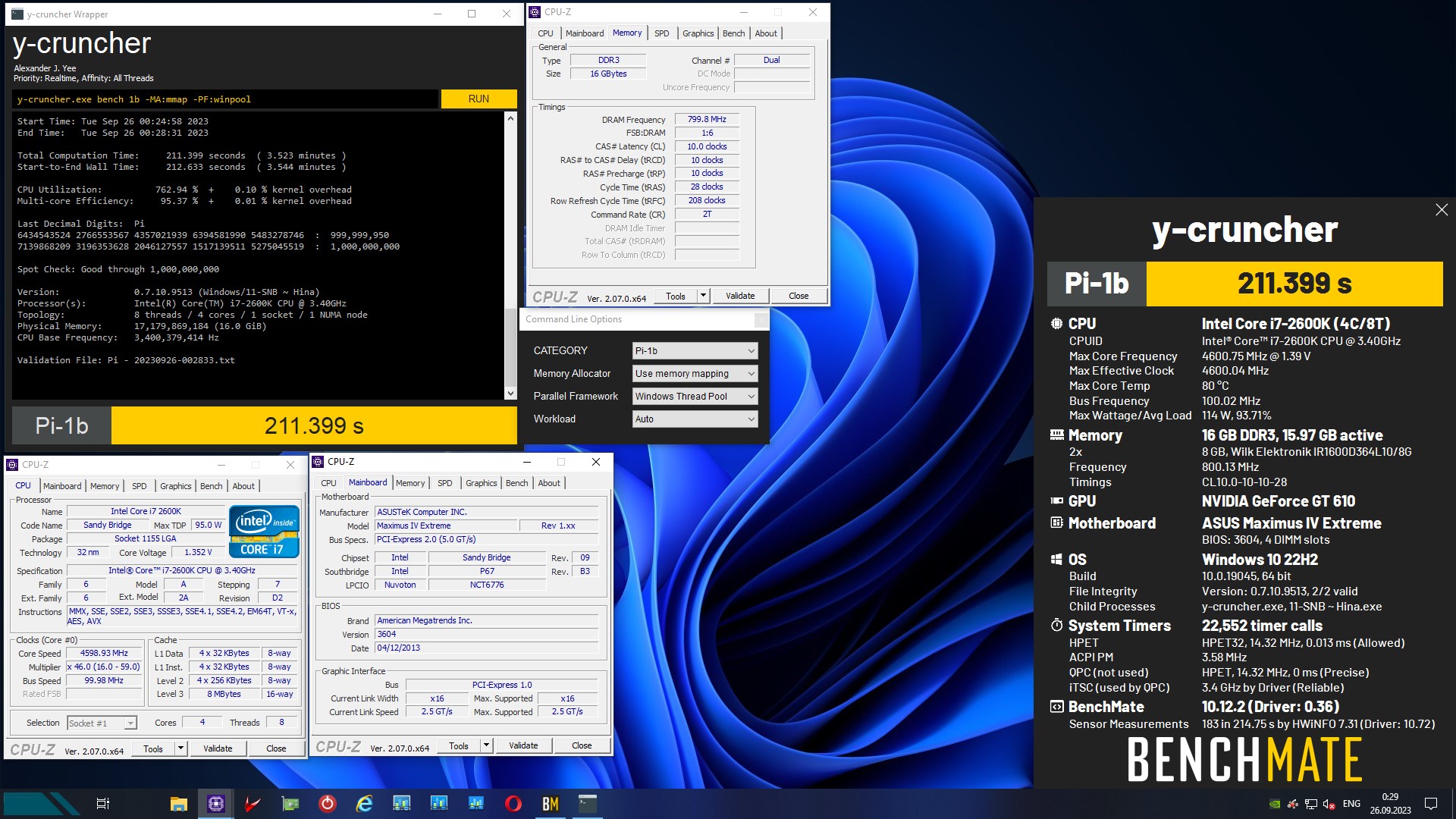This screenshot has width=1456, height=819.
Task: Click Tools button in CPU-Z Memory window
Action: (676, 296)
